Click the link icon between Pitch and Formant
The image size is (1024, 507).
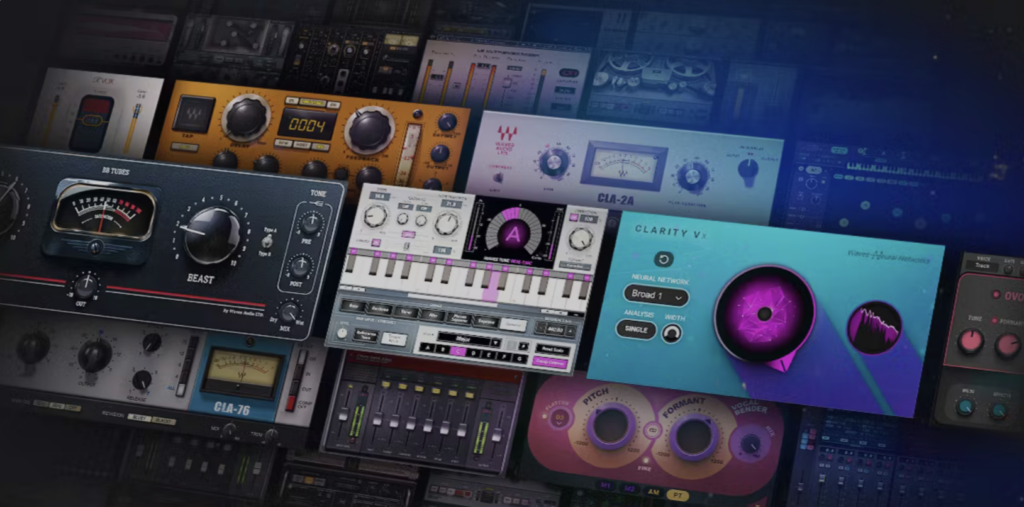[x=651, y=431]
